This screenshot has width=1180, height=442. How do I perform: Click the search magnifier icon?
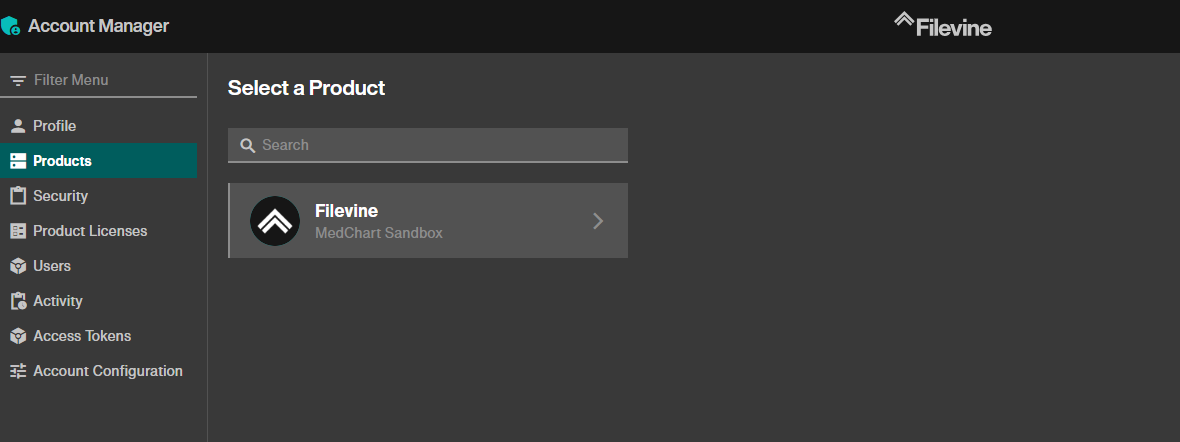click(x=248, y=145)
